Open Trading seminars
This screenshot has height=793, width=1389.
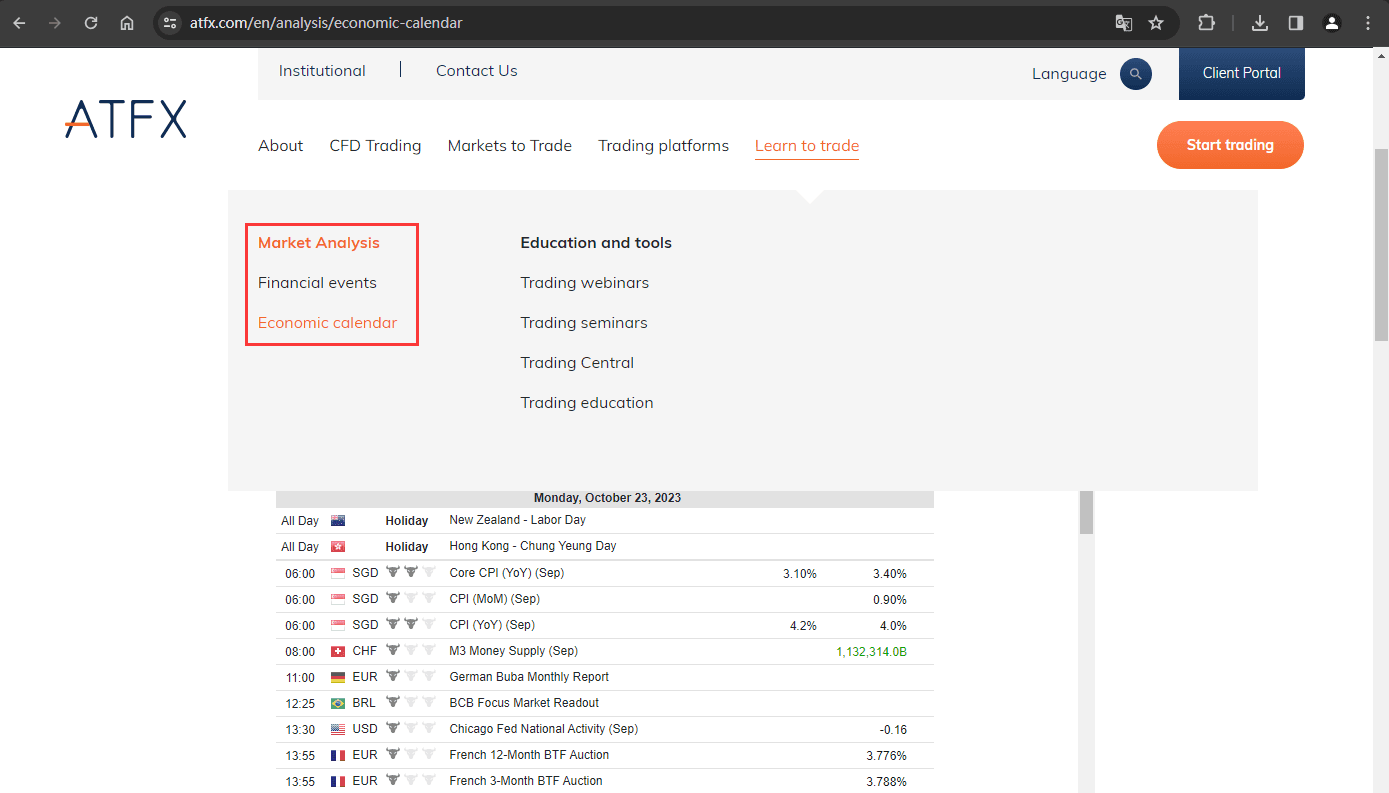(583, 323)
